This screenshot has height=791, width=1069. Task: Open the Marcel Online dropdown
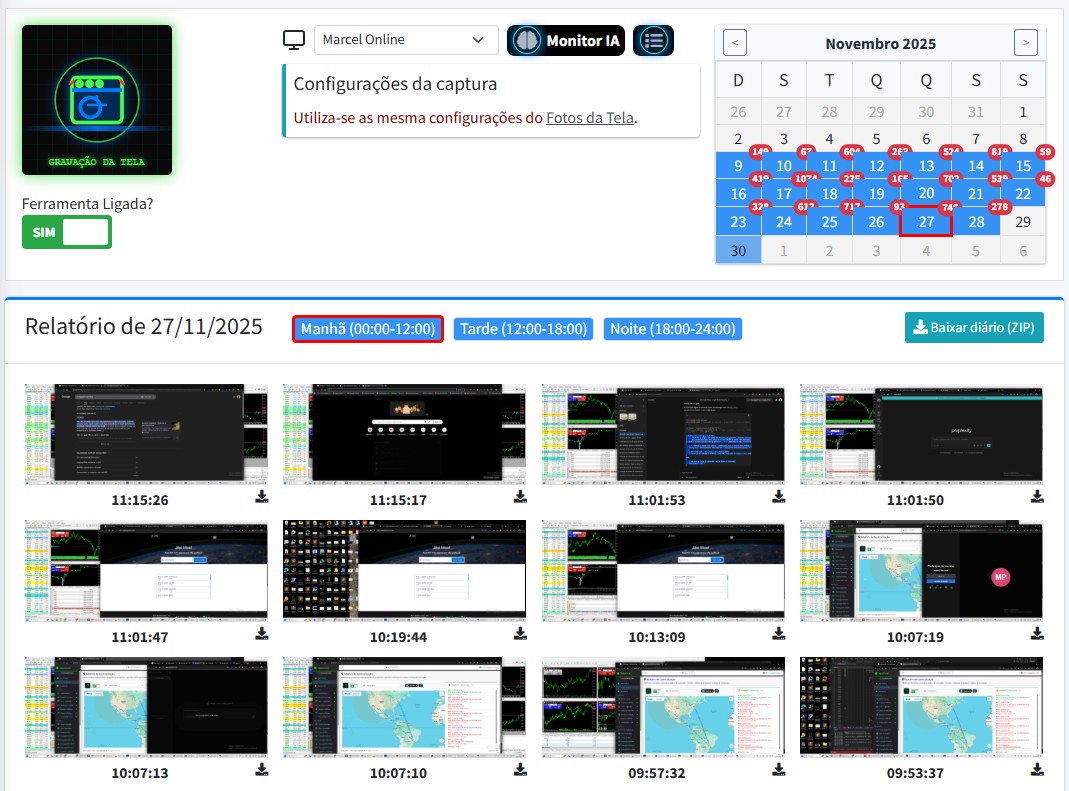(406, 39)
